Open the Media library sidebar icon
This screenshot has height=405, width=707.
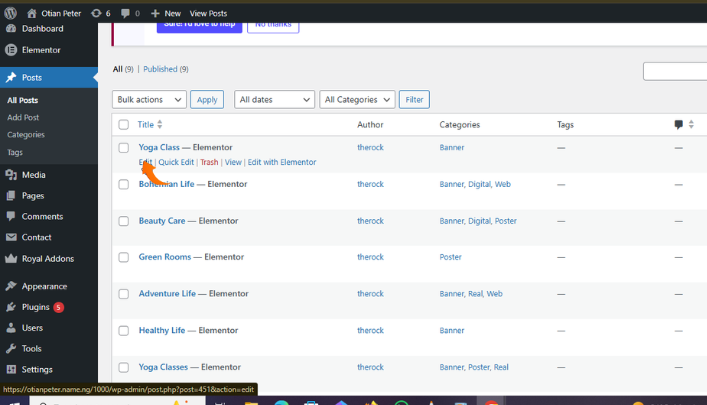click(x=11, y=175)
